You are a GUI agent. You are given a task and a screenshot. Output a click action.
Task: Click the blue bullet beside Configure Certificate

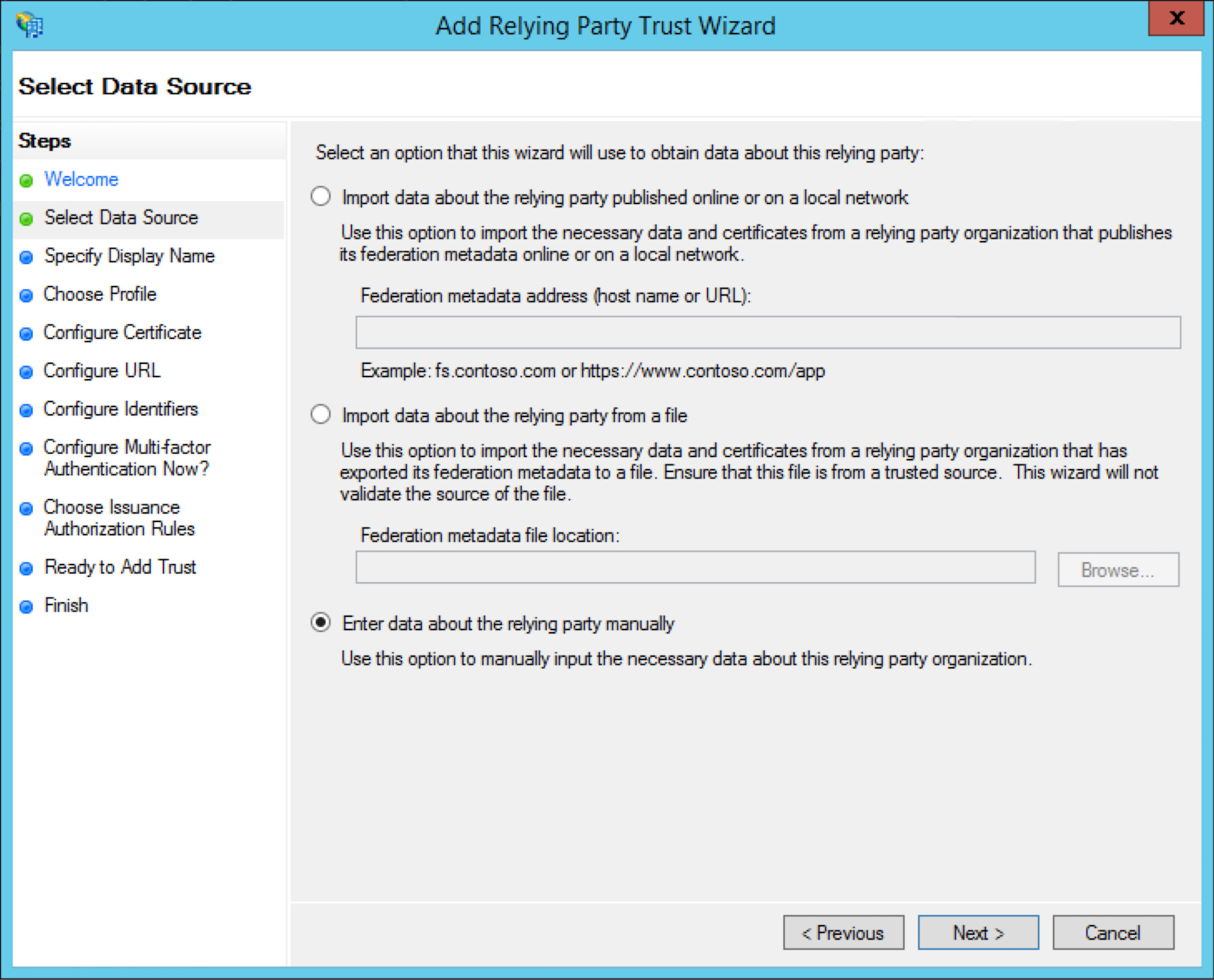pos(26,334)
